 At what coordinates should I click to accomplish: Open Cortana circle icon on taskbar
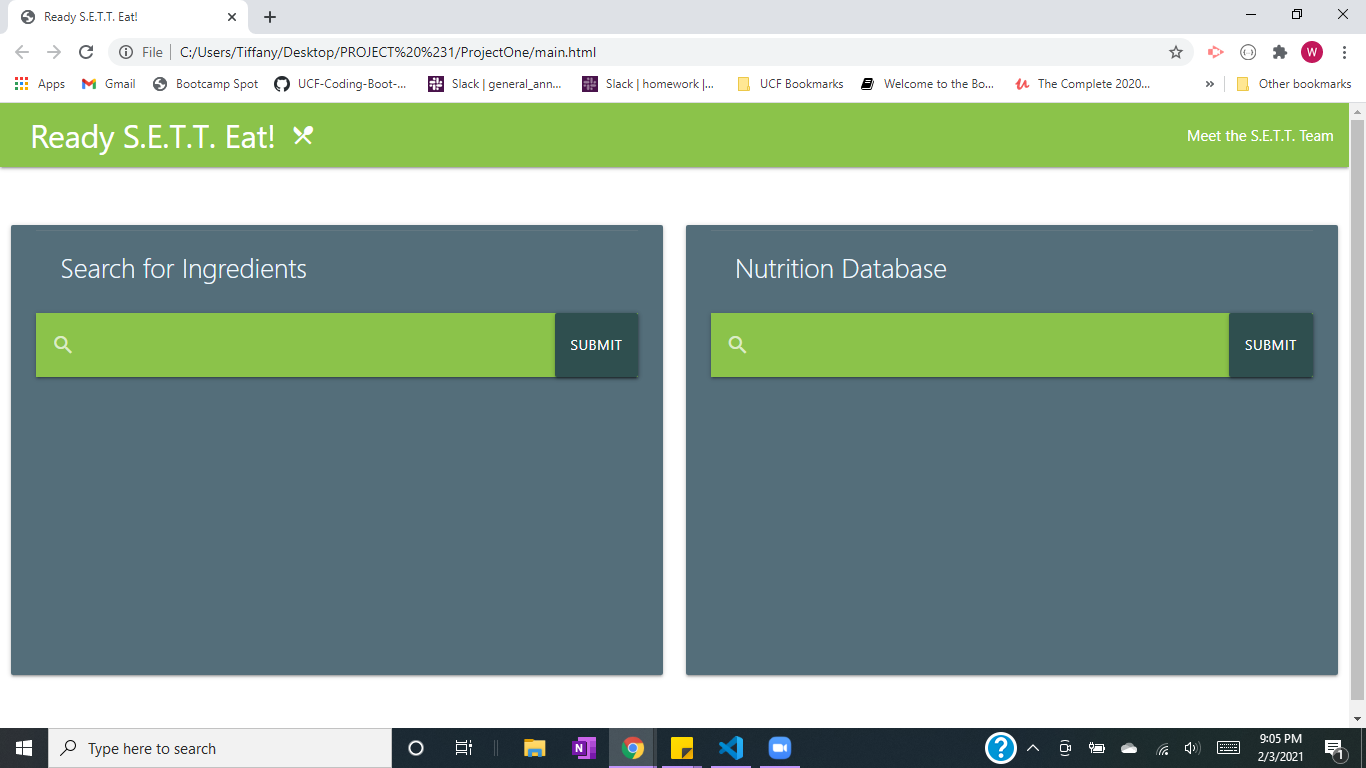point(417,748)
